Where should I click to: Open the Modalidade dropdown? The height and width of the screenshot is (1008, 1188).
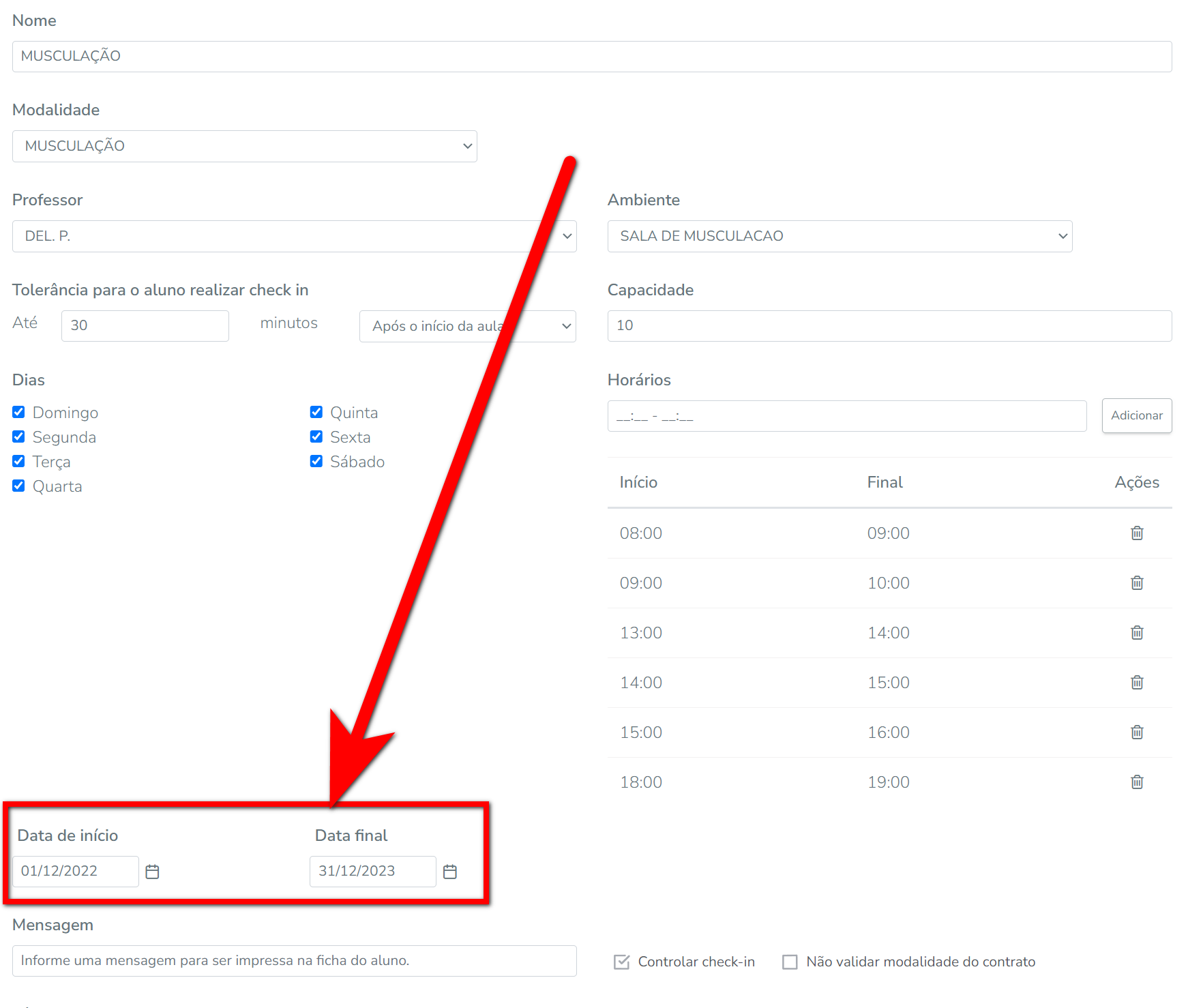tap(244, 146)
